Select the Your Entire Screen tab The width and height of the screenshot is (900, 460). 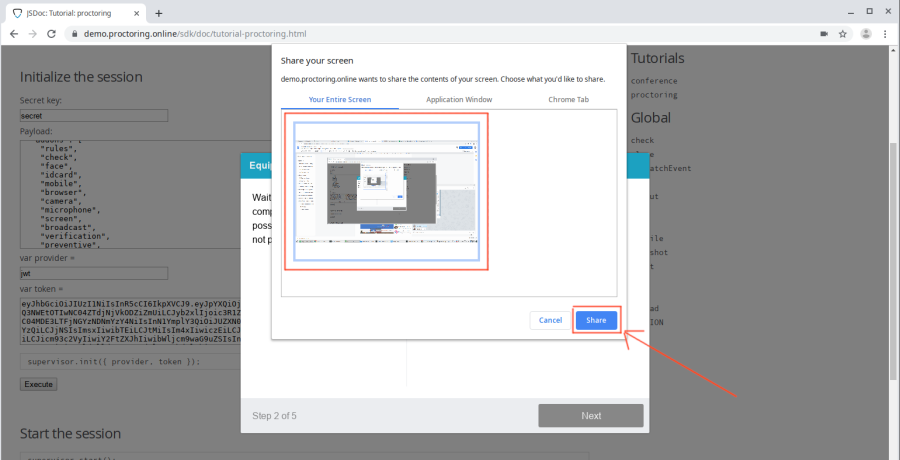340,99
